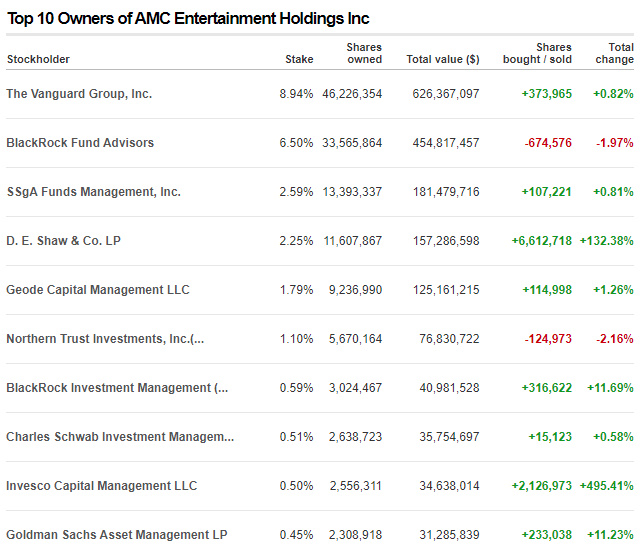The image size is (640, 551).
Task: Click the Shares owned column header
Action: point(364,53)
